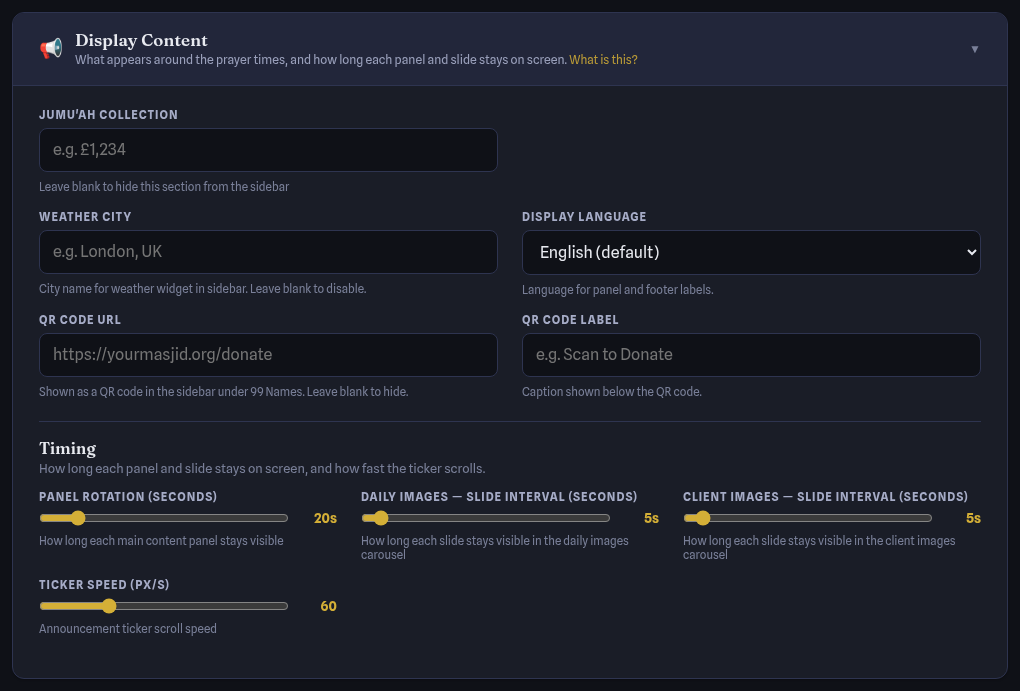Click the 'Client Images — Slide Interval (Seconds)' label
This screenshot has width=1020, height=691.
point(825,496)
